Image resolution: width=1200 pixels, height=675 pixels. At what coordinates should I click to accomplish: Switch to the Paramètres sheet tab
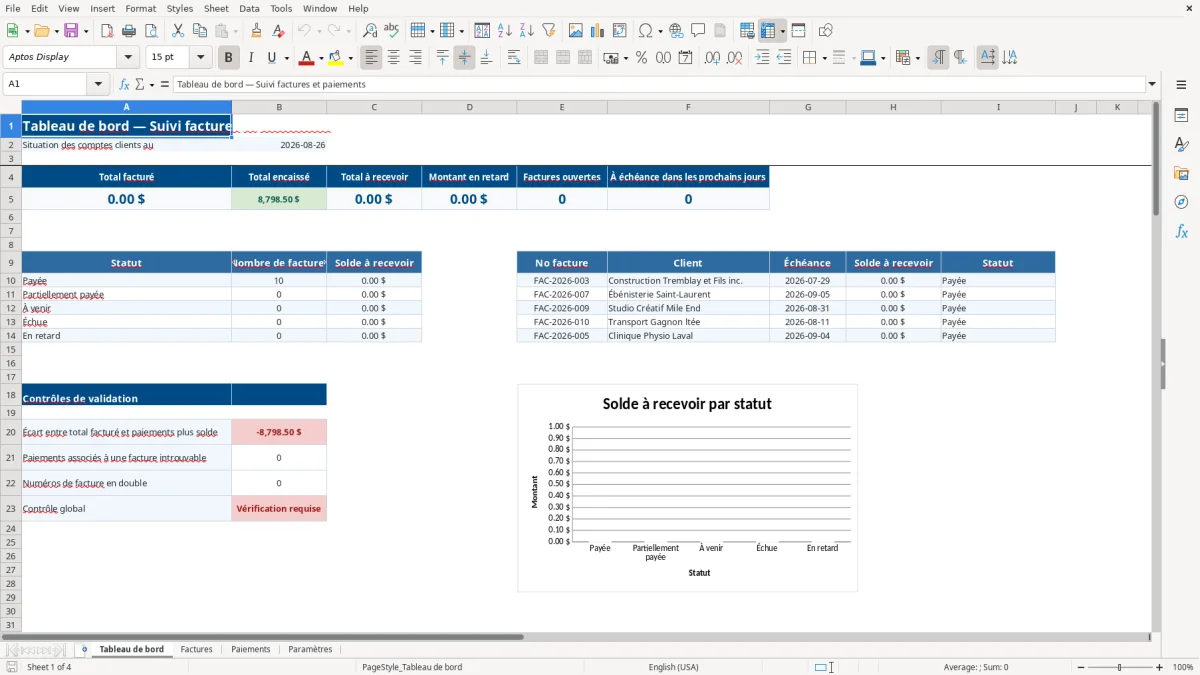tap(310, 649)
